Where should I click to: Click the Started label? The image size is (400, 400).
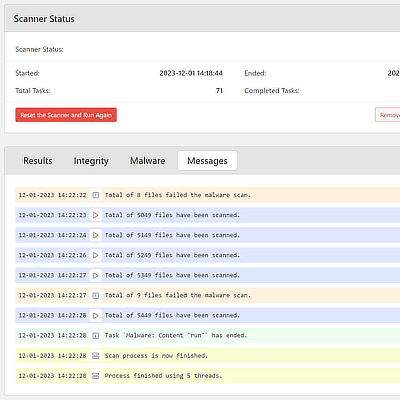(x=27, y=73)
